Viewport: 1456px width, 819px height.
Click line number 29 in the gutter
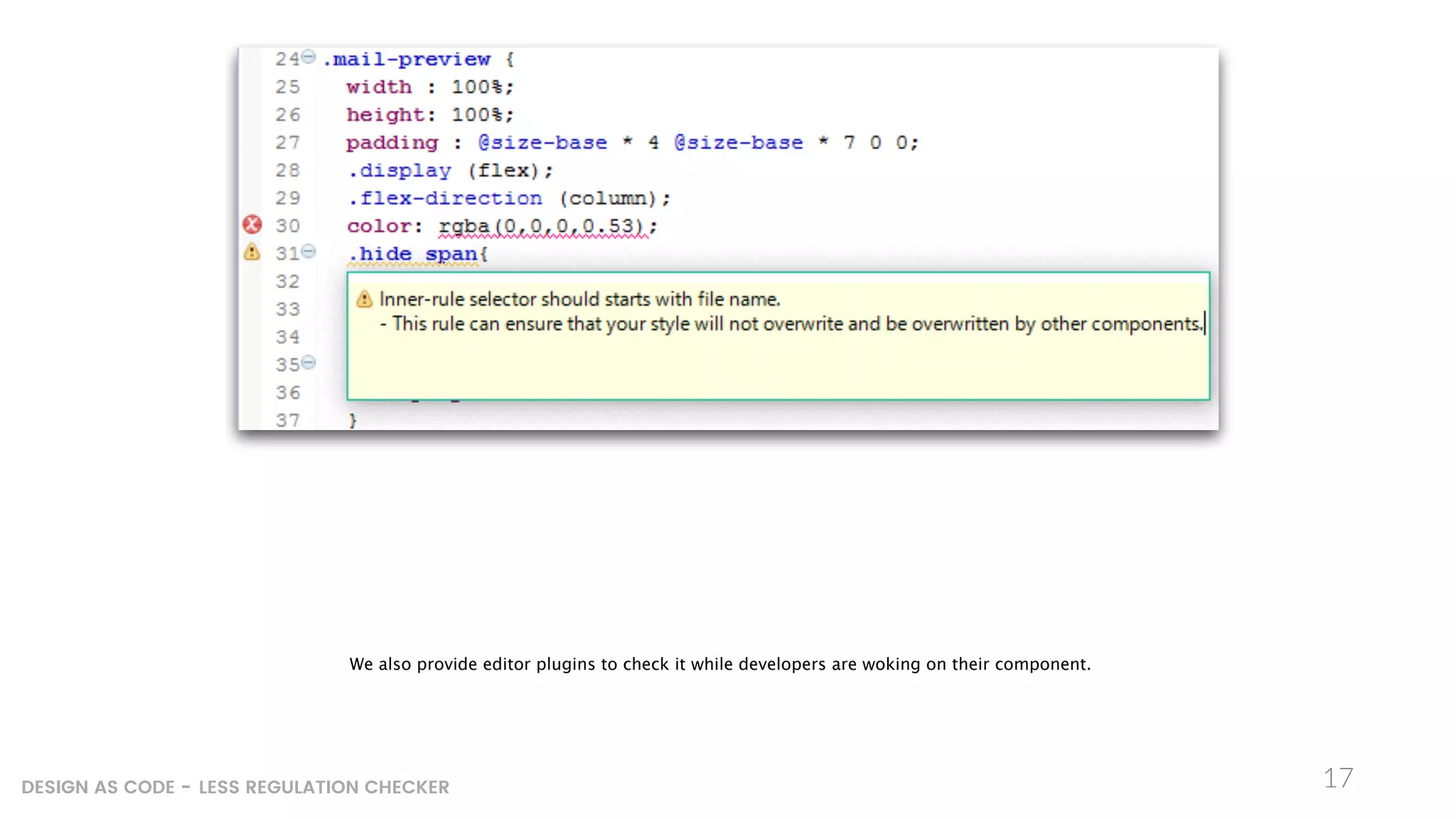(287, 198)
